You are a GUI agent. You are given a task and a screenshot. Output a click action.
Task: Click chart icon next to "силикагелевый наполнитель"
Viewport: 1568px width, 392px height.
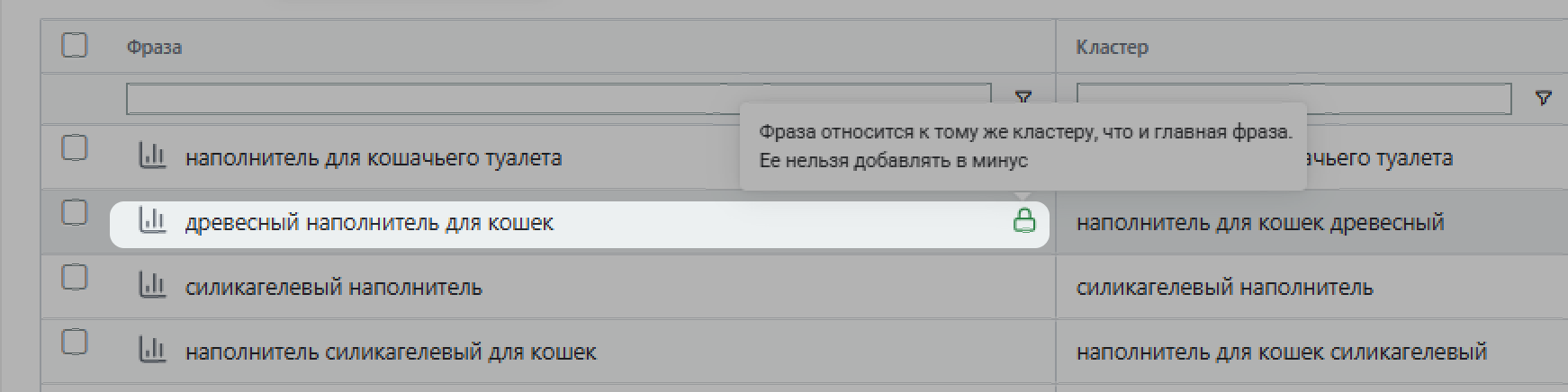tap(152, 286)
